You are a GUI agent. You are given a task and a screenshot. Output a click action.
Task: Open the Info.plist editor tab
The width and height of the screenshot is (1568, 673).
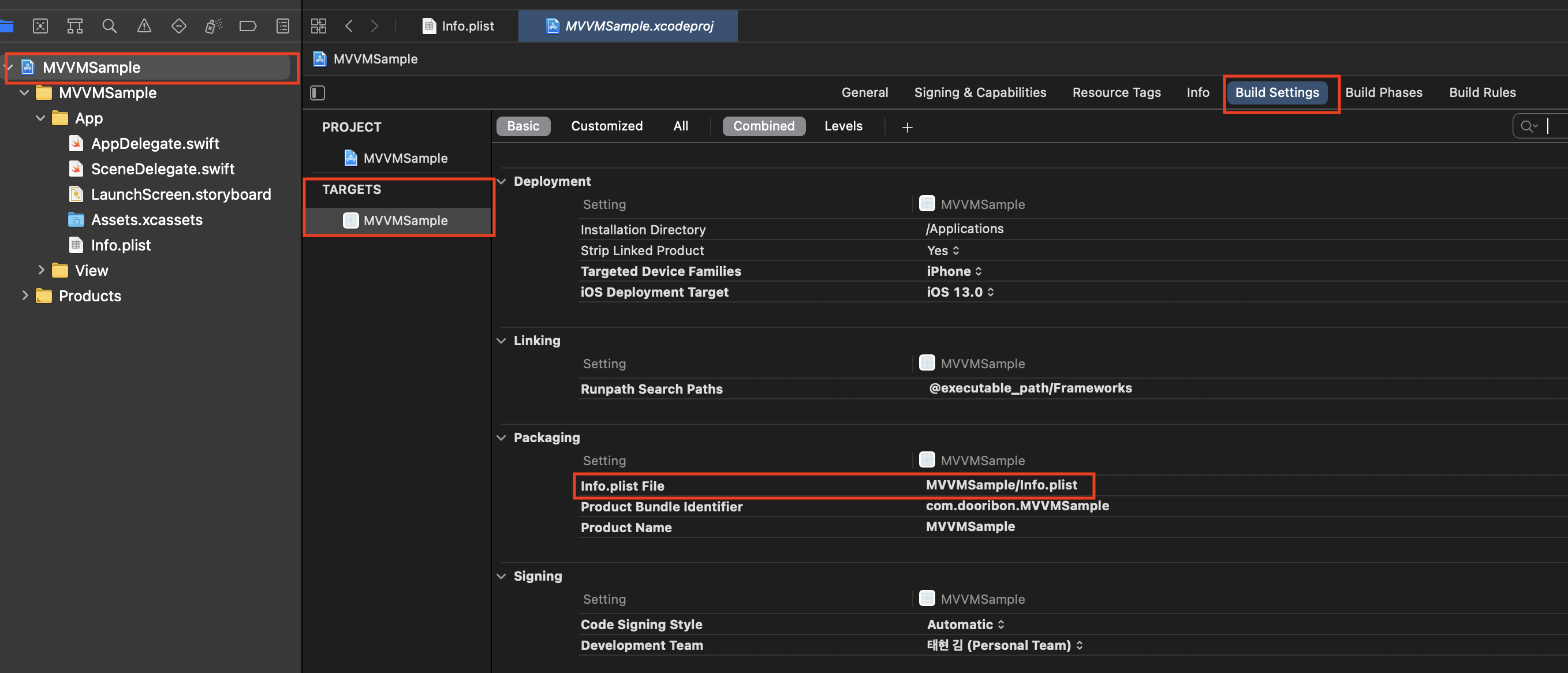point(461,25)
